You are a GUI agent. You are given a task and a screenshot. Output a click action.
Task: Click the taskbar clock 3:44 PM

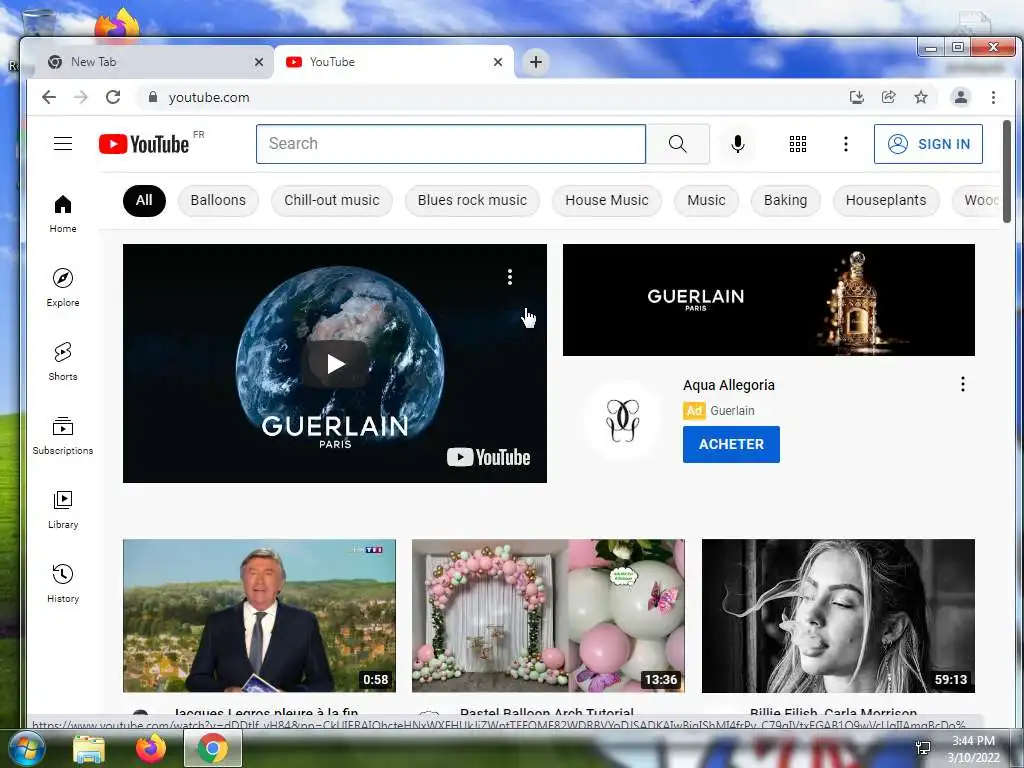tap(973, 741)
